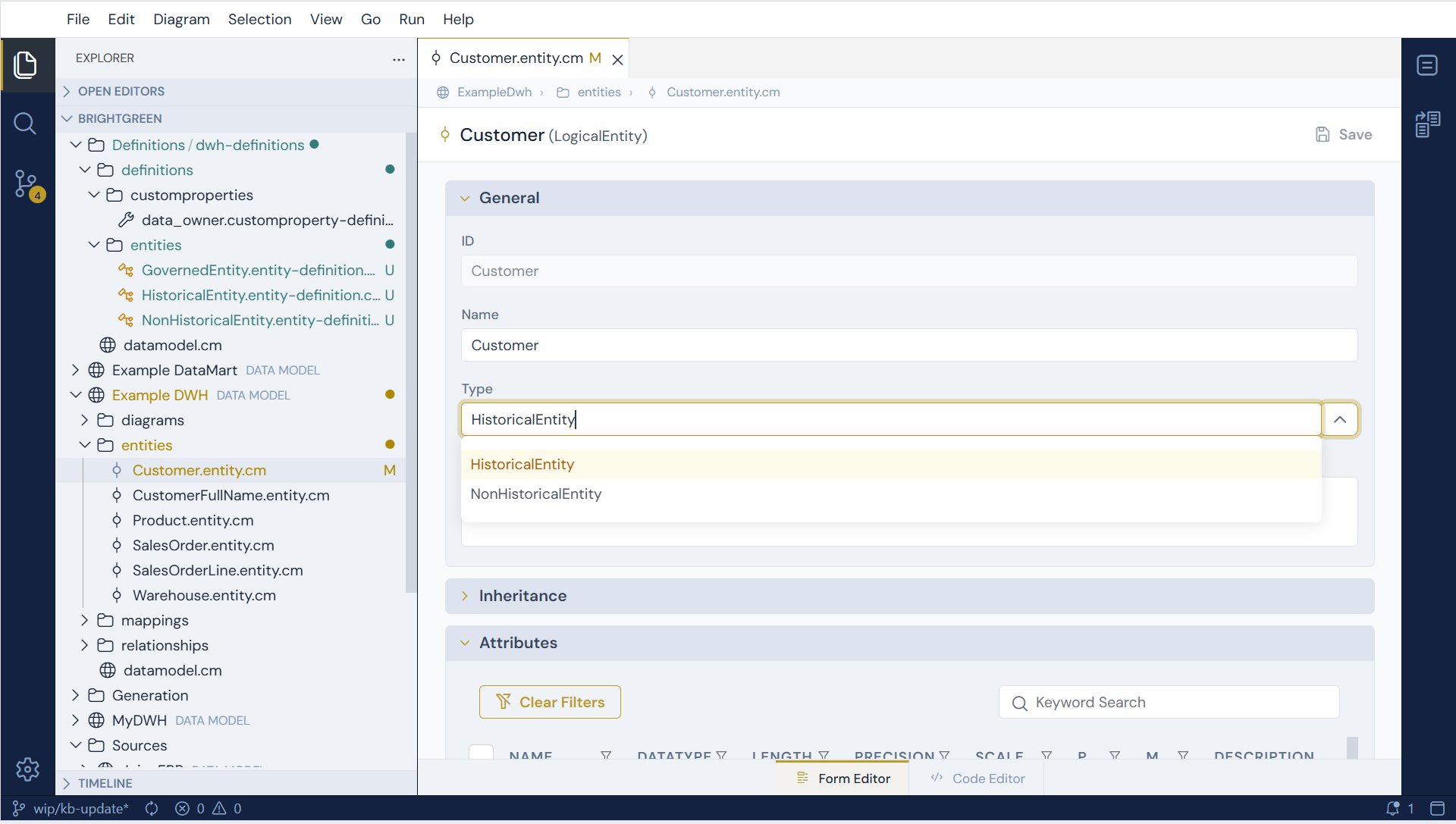The width and height of the screenshot is (1456, 824).
Task: Open SalesOrderLine.entity.cm file
Action: pyautogui.click(x=218, y=571)
